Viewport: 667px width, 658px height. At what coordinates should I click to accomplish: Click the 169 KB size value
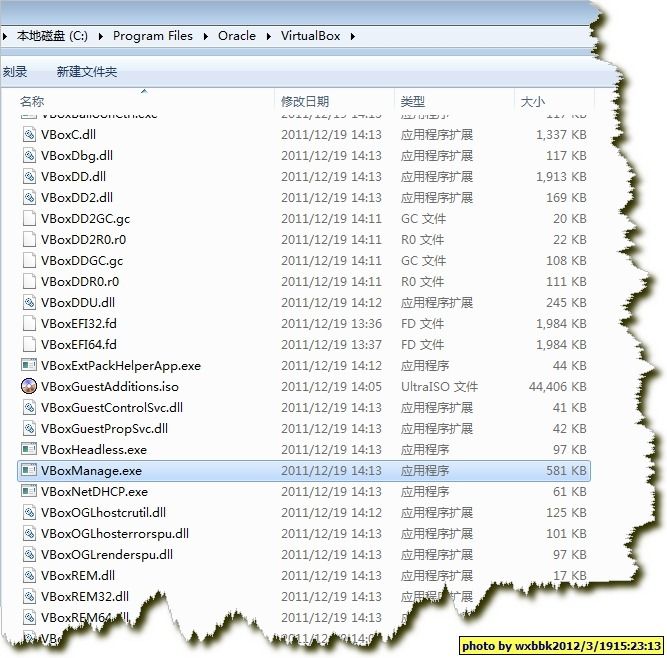point(567,197)
